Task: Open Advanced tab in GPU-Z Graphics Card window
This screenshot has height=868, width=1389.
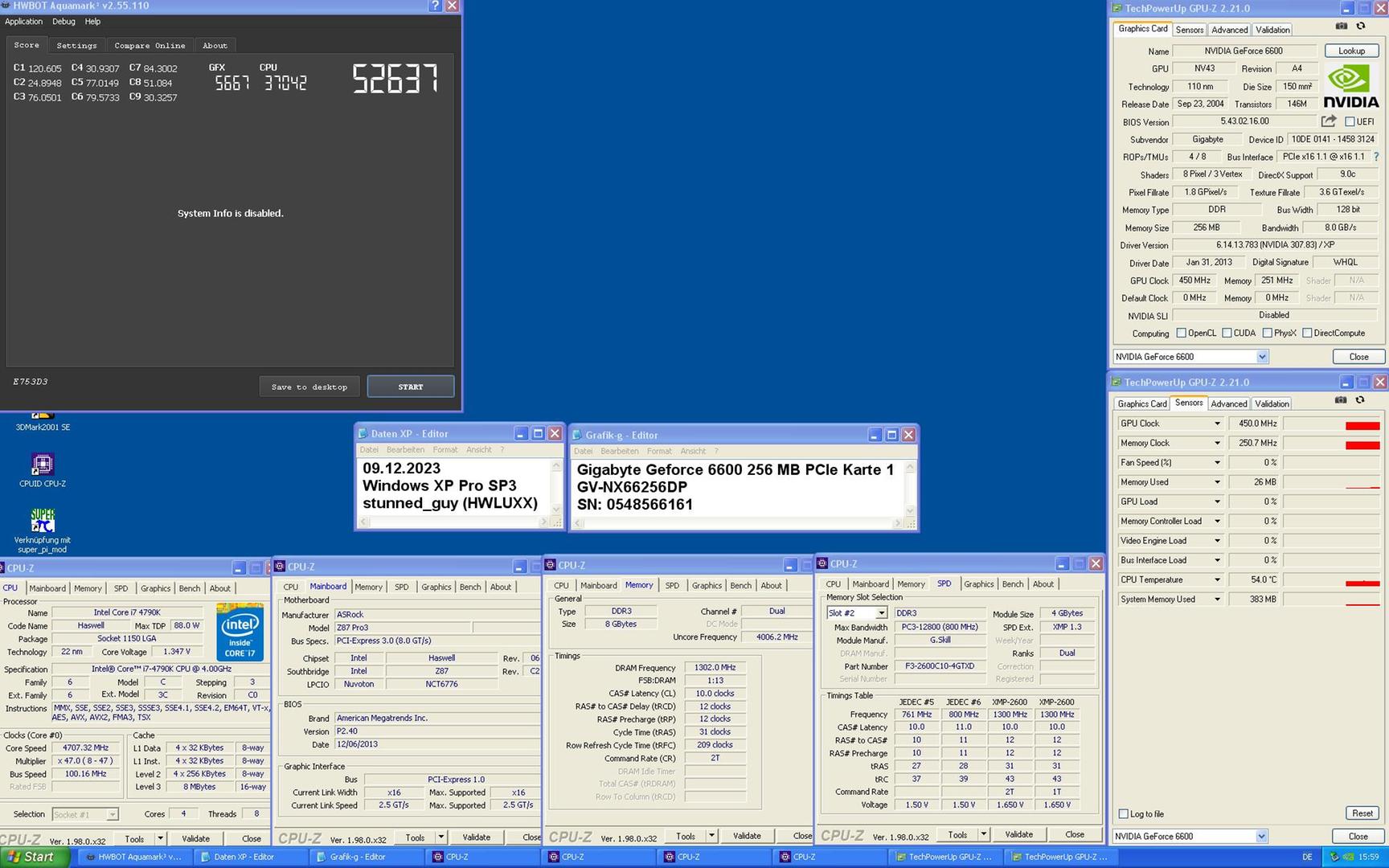Action: point(1230,30)
